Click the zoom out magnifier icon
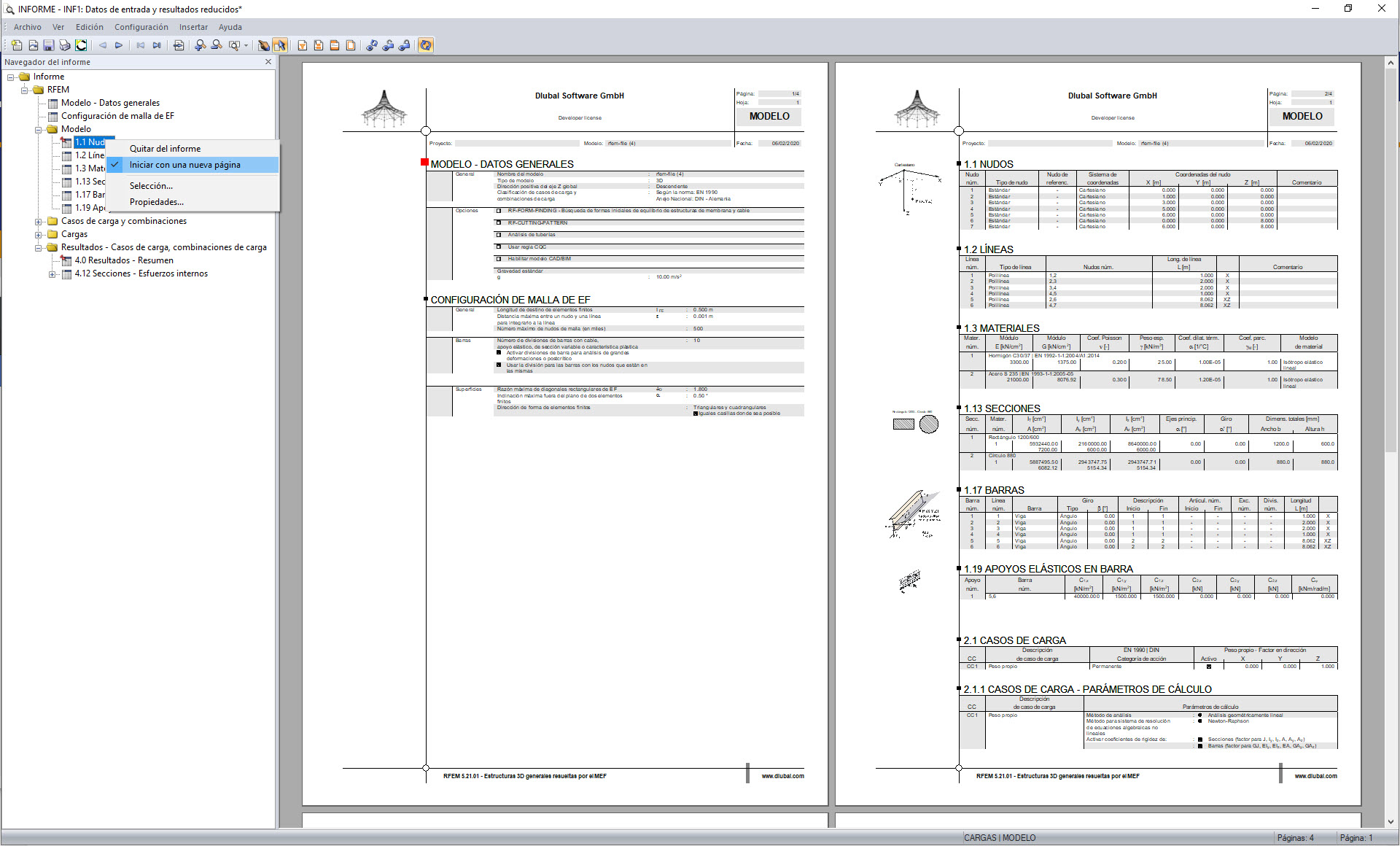The height and width of the screenshot is (846, 1400). click(217, 45)
